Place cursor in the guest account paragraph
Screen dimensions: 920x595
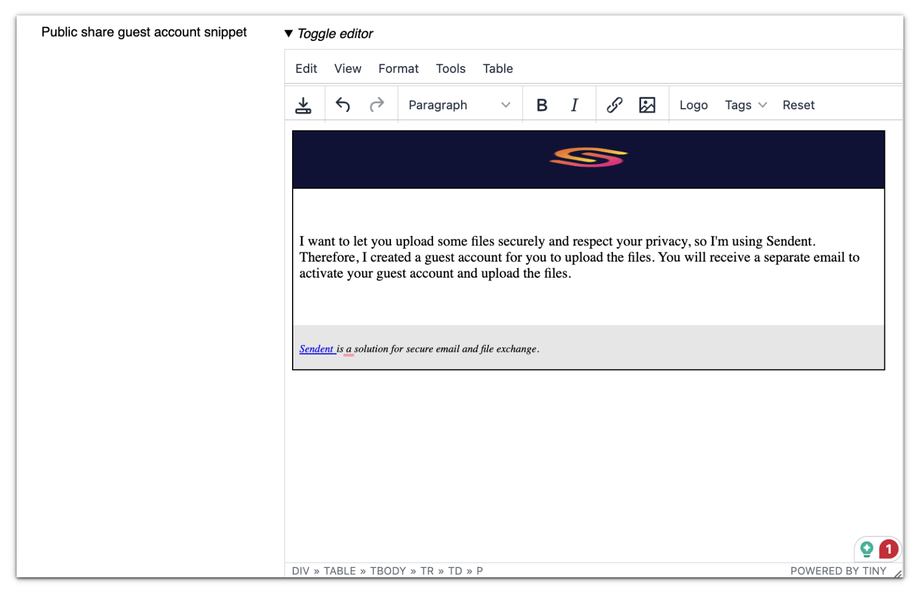point(579,257)
